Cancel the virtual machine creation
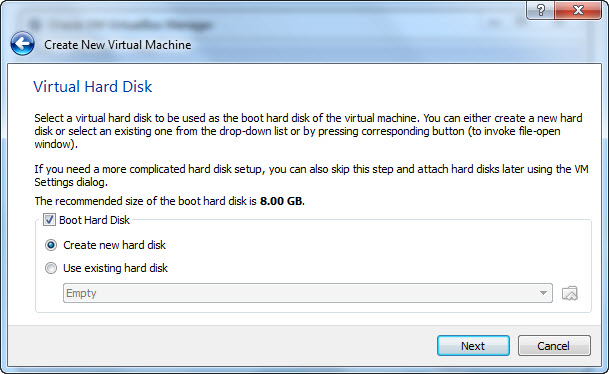609x374 pixels. (x=554, y=346)
